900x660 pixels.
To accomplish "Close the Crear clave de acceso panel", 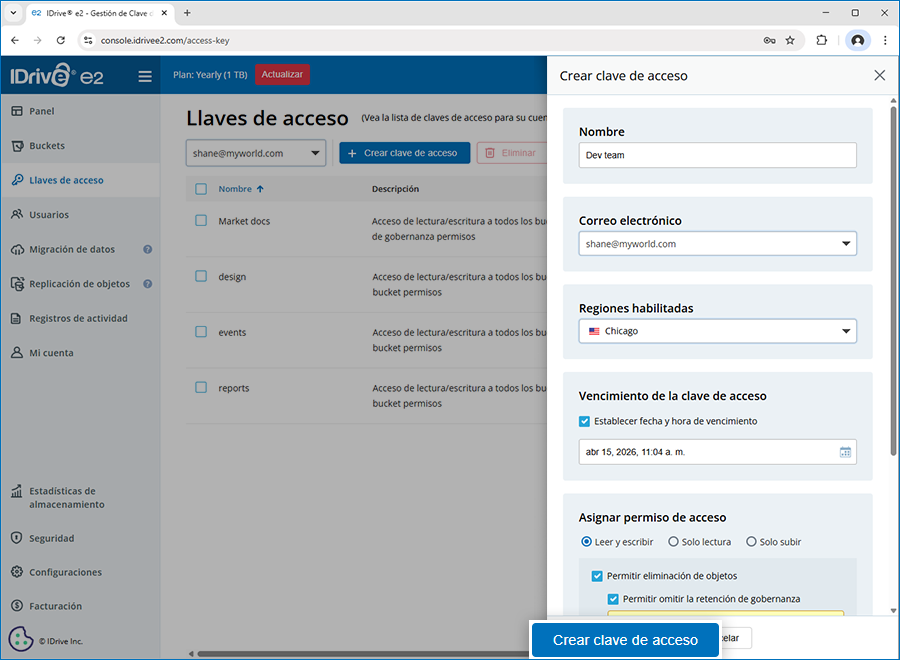I will coord(879,76).
